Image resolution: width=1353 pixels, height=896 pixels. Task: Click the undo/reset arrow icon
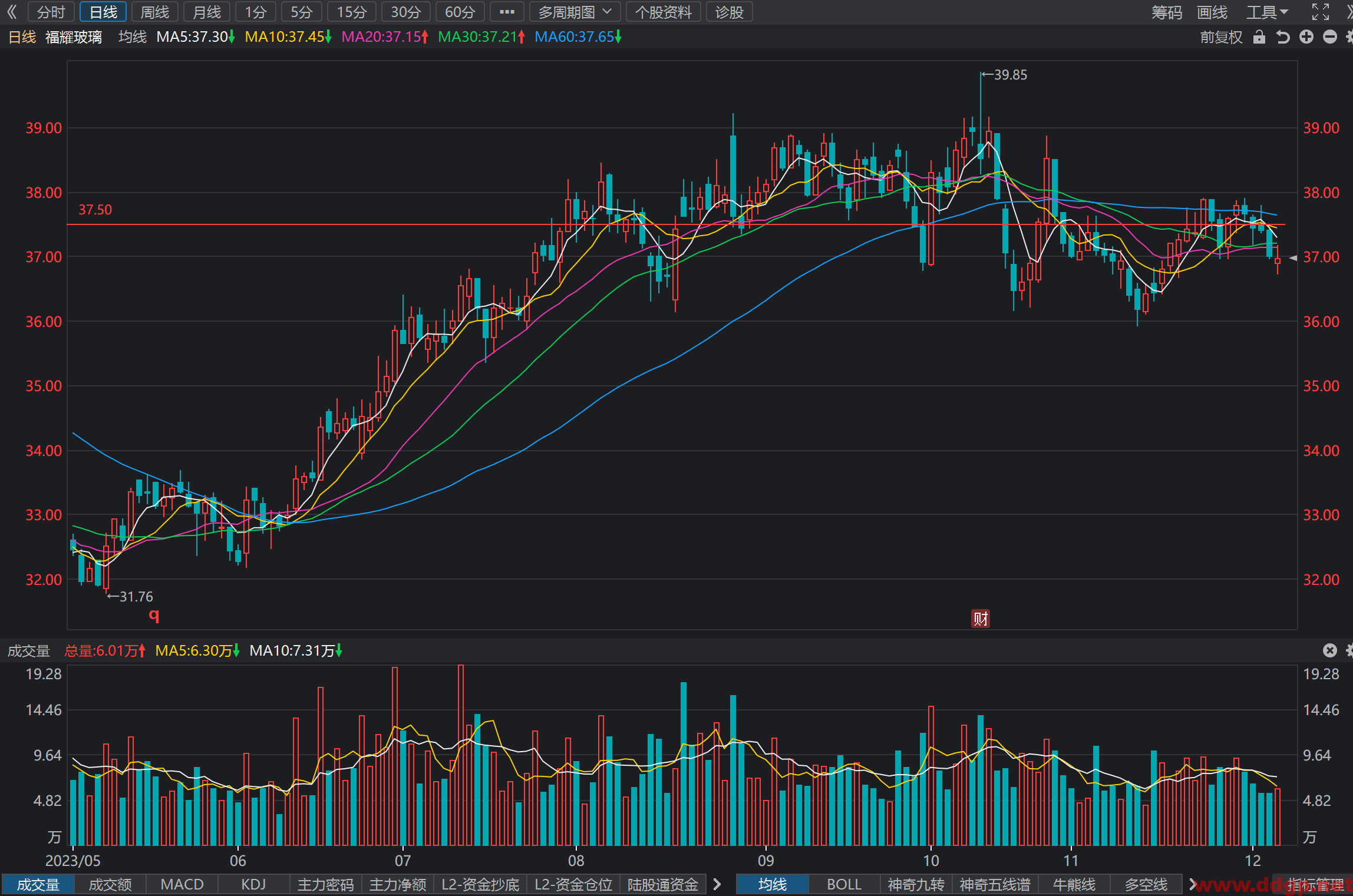pos(1283,37)
